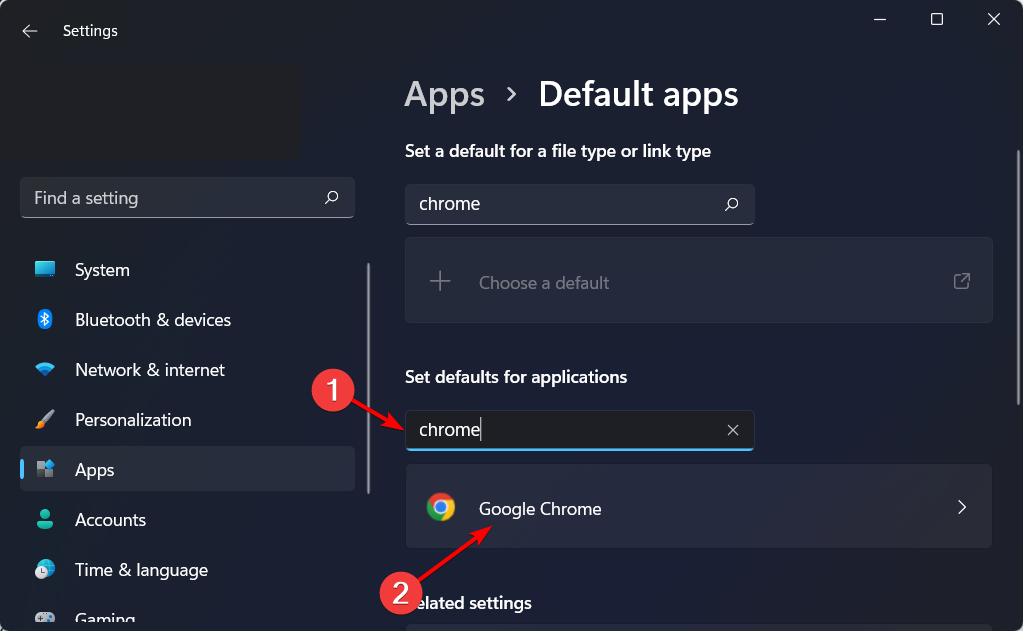Open Bluetooth & devices settings
The image size is (1023, 631).
(187, 319)
